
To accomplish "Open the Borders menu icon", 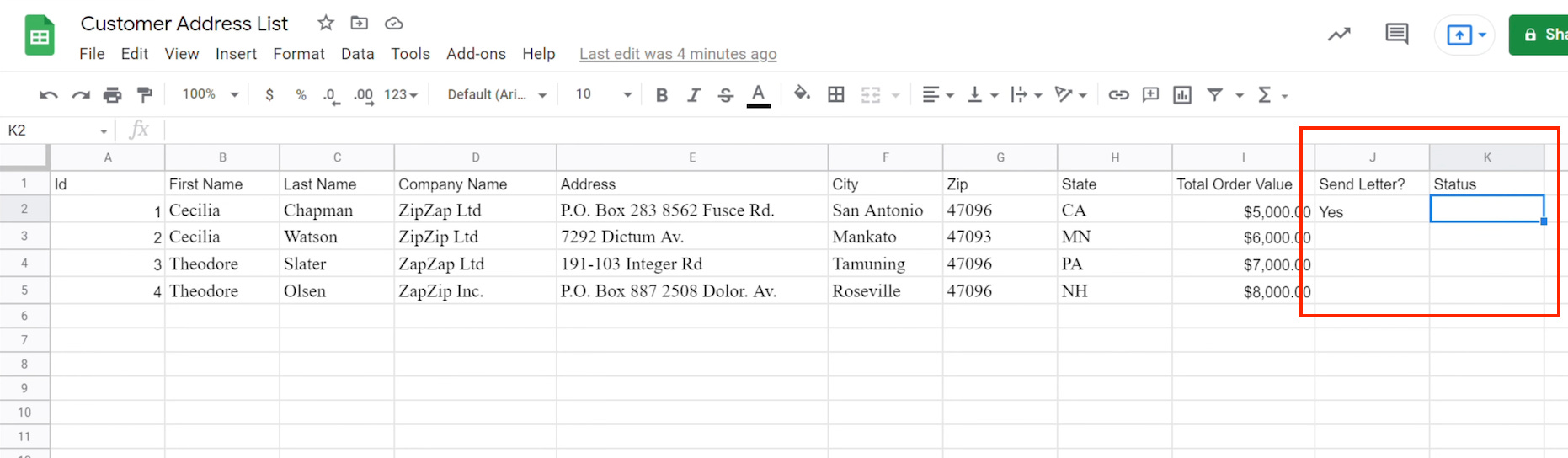I will [x=836, y=94].
